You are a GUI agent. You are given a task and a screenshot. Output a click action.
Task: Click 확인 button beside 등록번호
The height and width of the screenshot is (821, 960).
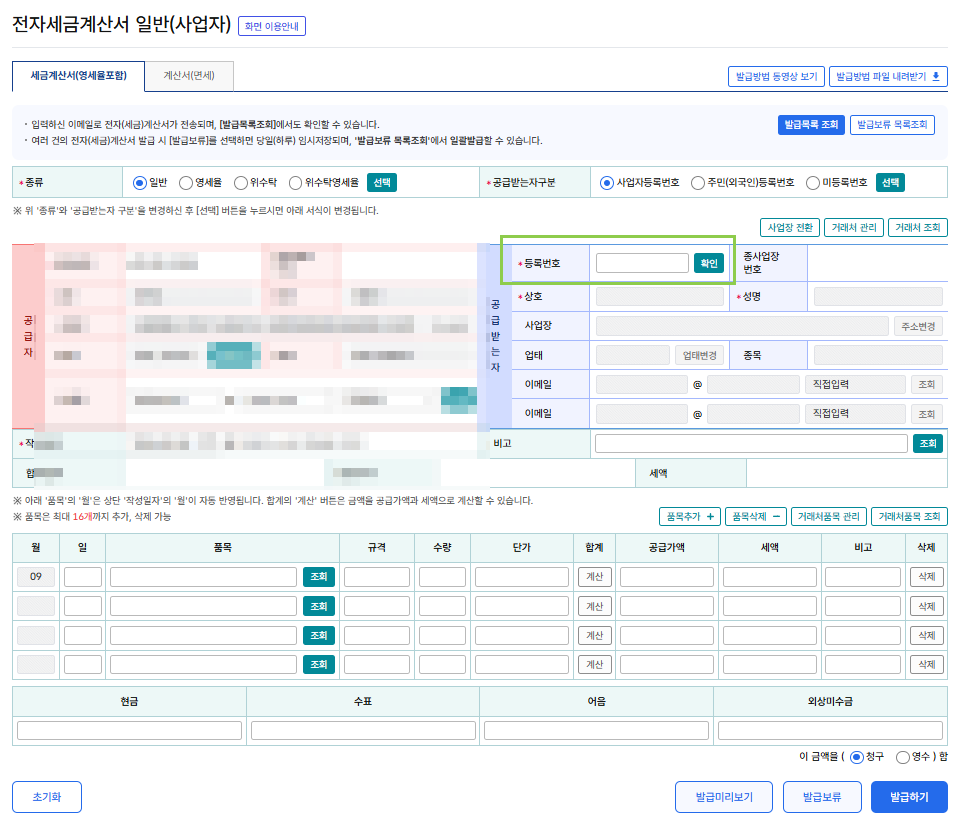coord(709,263)
